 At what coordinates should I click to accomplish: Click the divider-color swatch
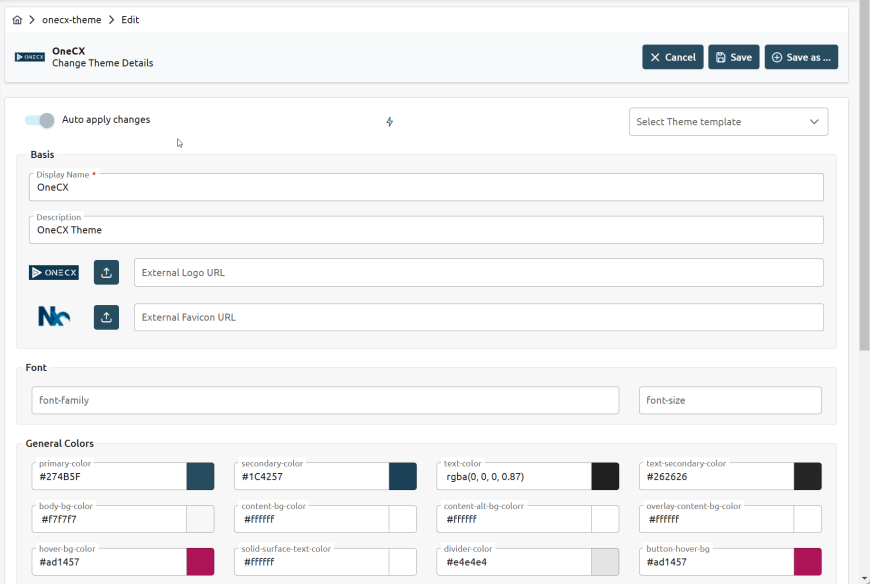[x=605, y=561]
